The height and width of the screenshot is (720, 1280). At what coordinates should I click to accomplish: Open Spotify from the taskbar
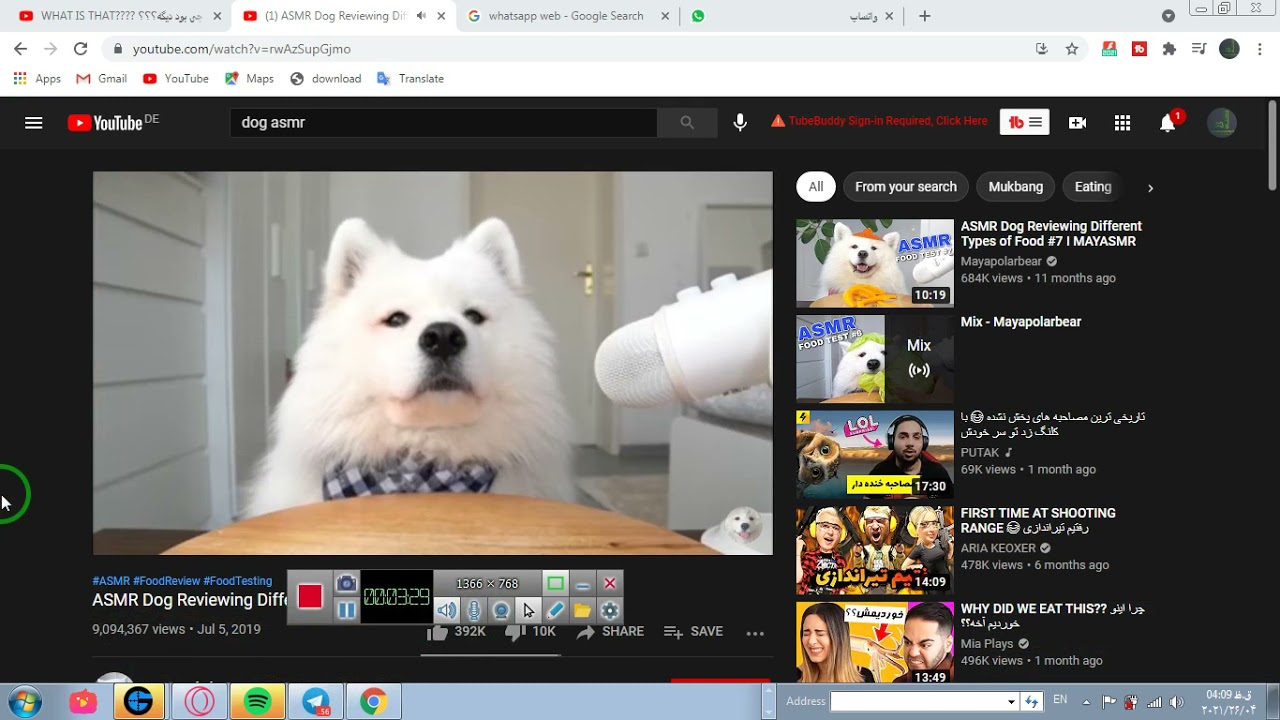(257, 702)
